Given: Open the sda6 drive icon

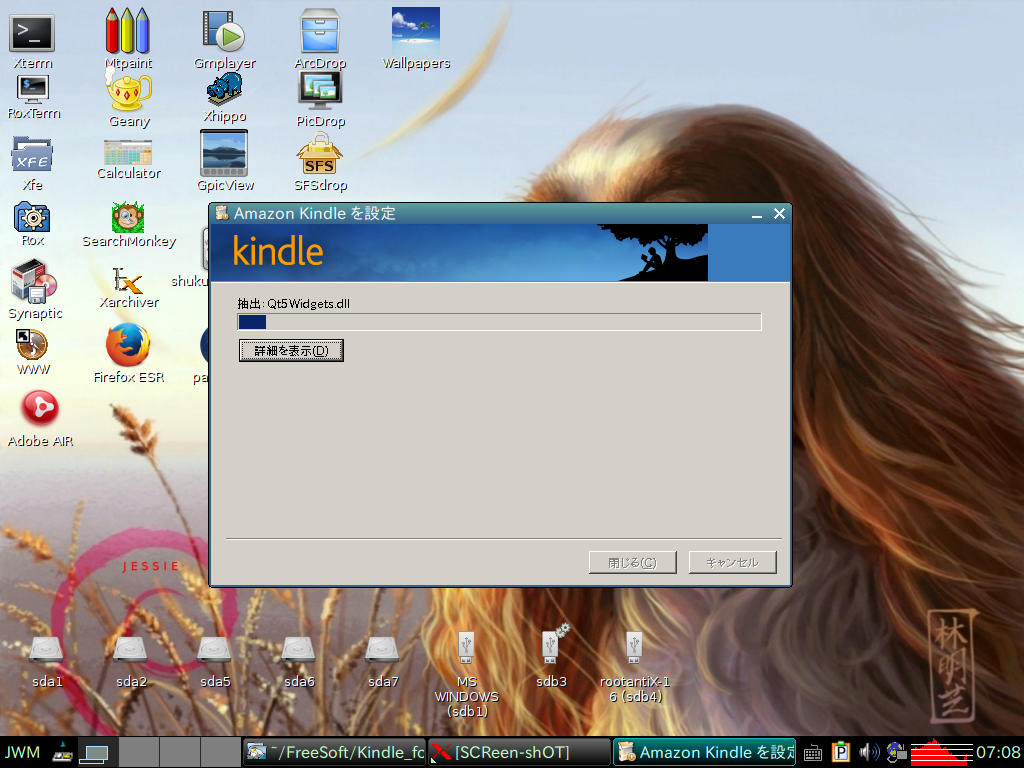Looking at the screenshot, I should tap(298, 650).
